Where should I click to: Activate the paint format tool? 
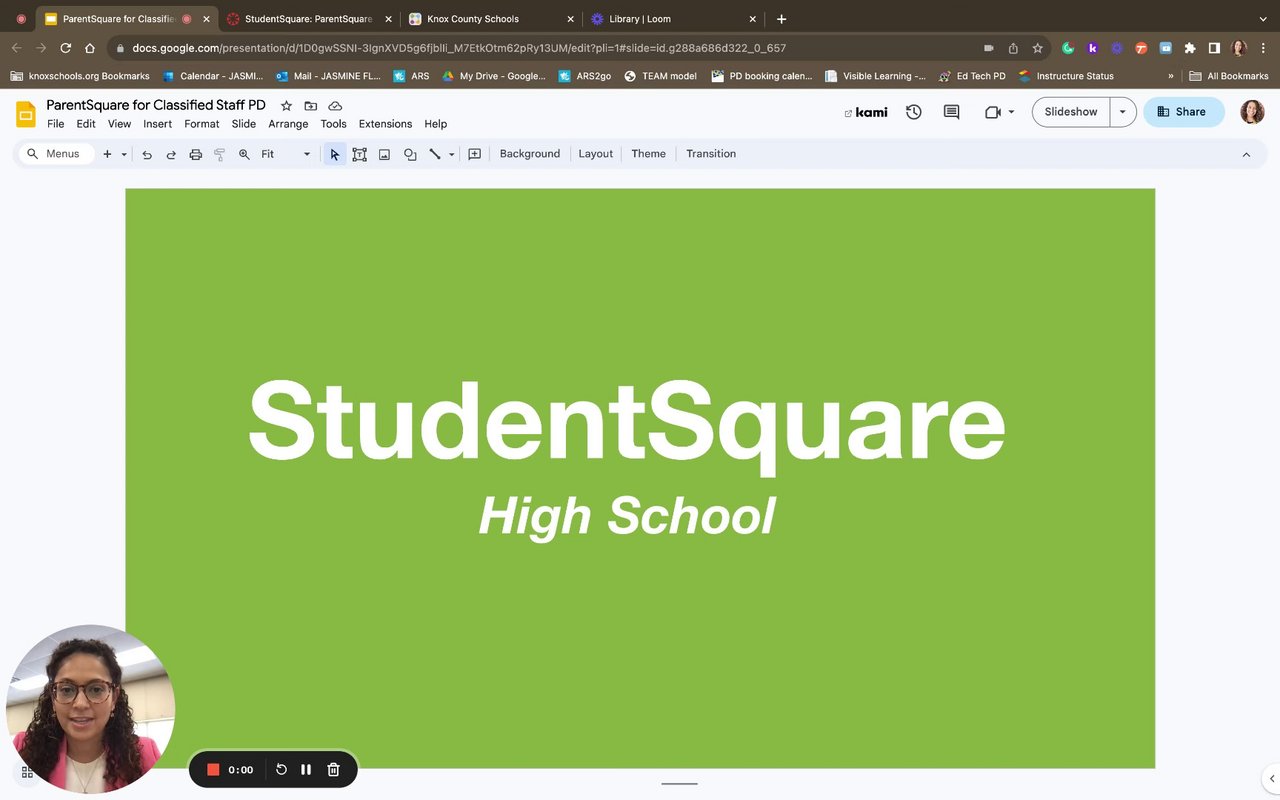click(x=220, y=154)
